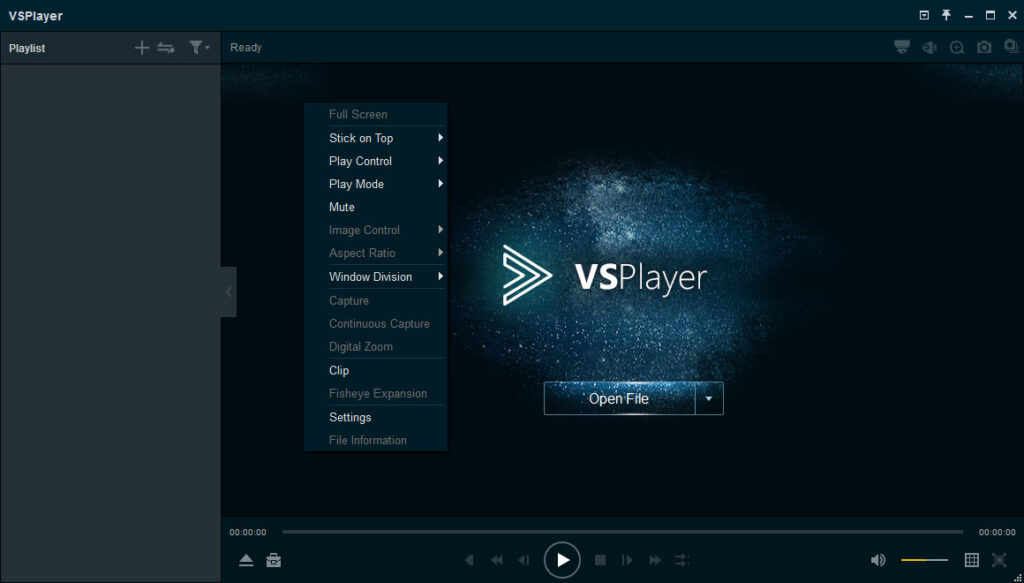This screenshot has height=583, width=1024.
Task: Select Fisheye Expansion in the context menu
Action: click(376, 394)
